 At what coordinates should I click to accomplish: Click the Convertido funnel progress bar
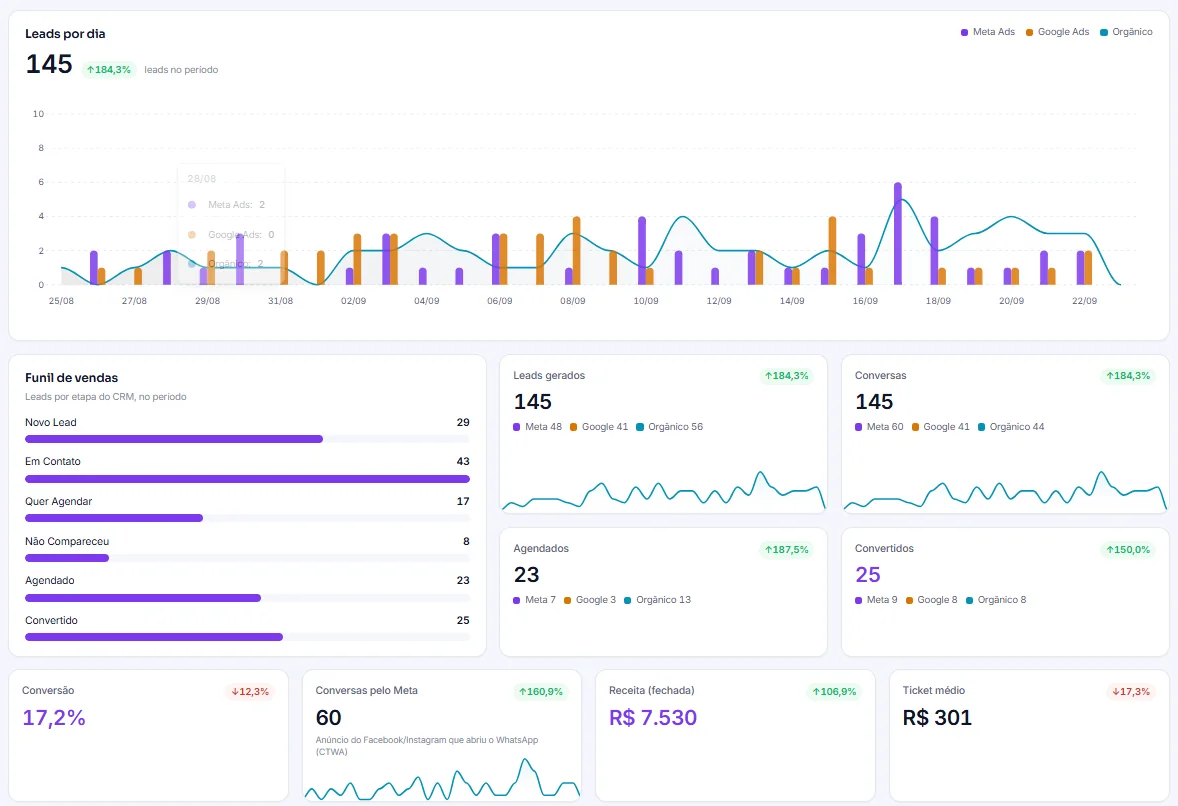pos(247,637)
